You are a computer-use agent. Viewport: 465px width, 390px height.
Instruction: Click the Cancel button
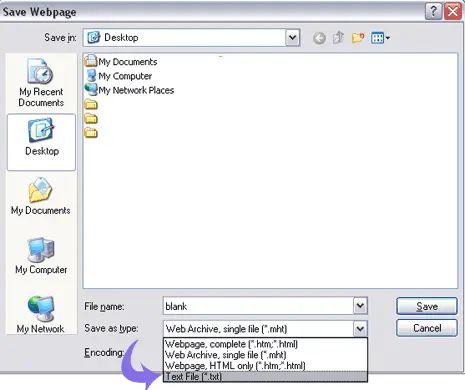[x=427, y=328]
